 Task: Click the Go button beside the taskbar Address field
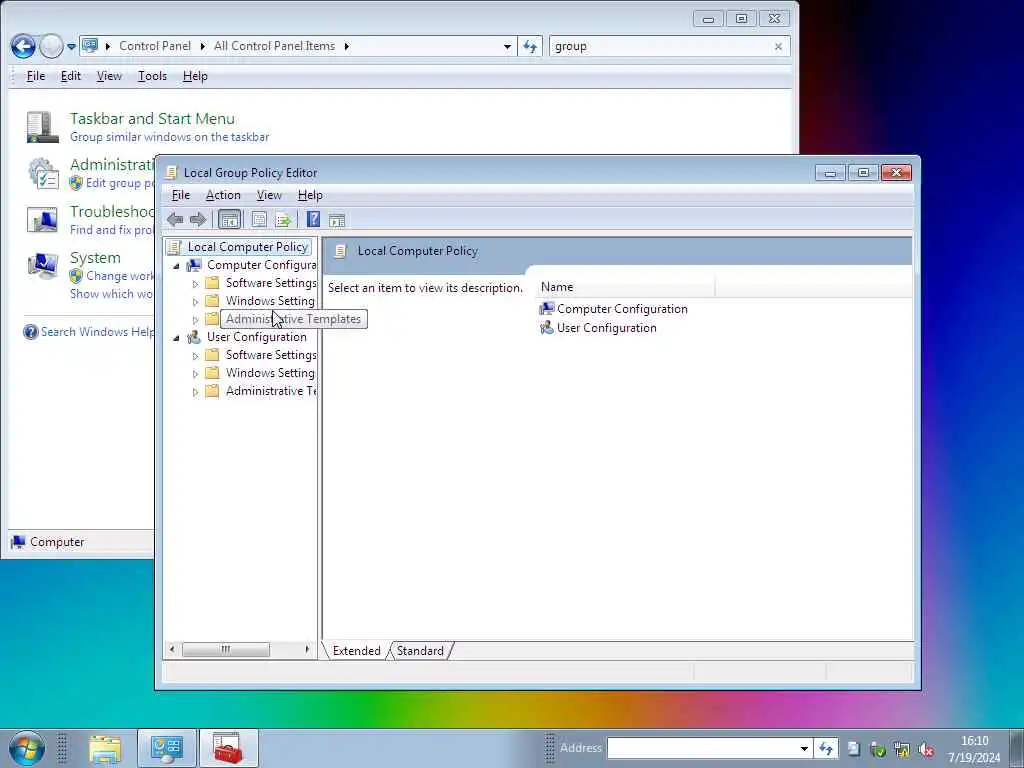tap(826, 748)
